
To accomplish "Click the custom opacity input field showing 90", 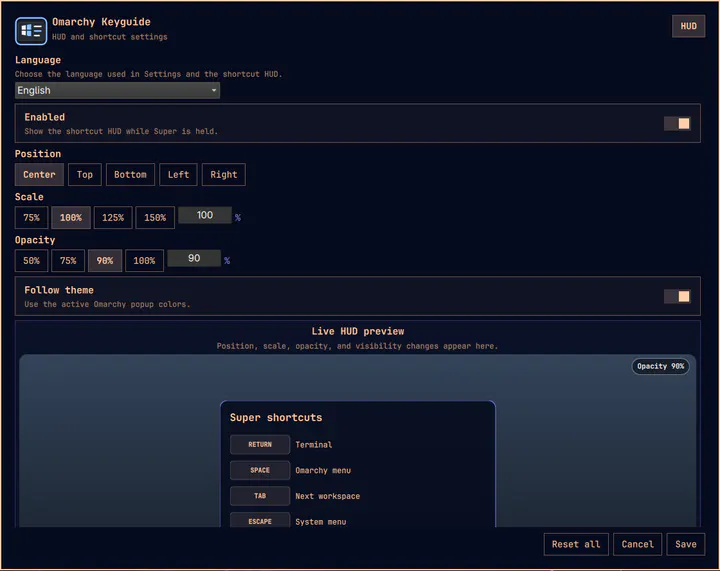I will tap(194, 258).
